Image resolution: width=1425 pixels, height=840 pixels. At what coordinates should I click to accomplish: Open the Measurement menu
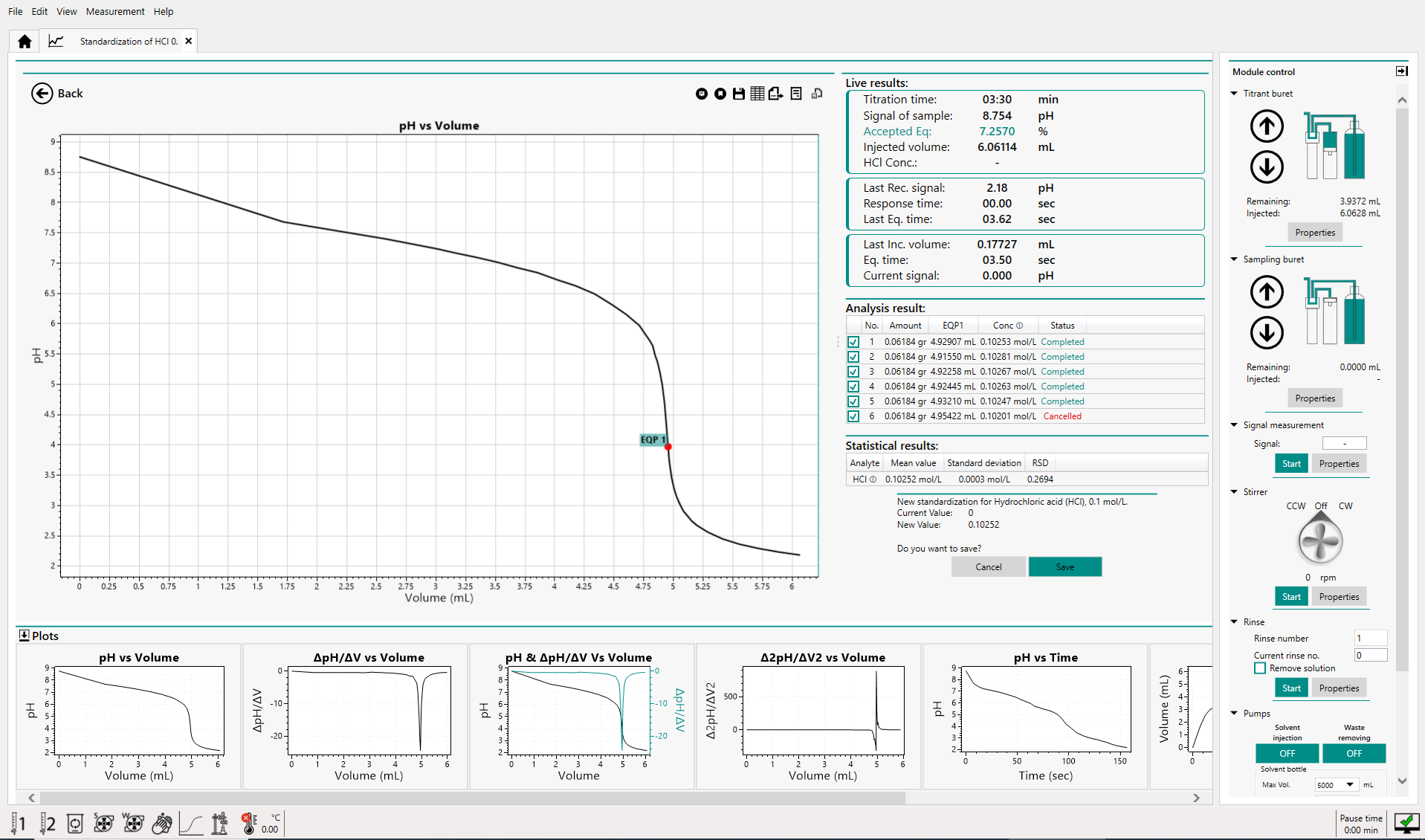[115, 11]
